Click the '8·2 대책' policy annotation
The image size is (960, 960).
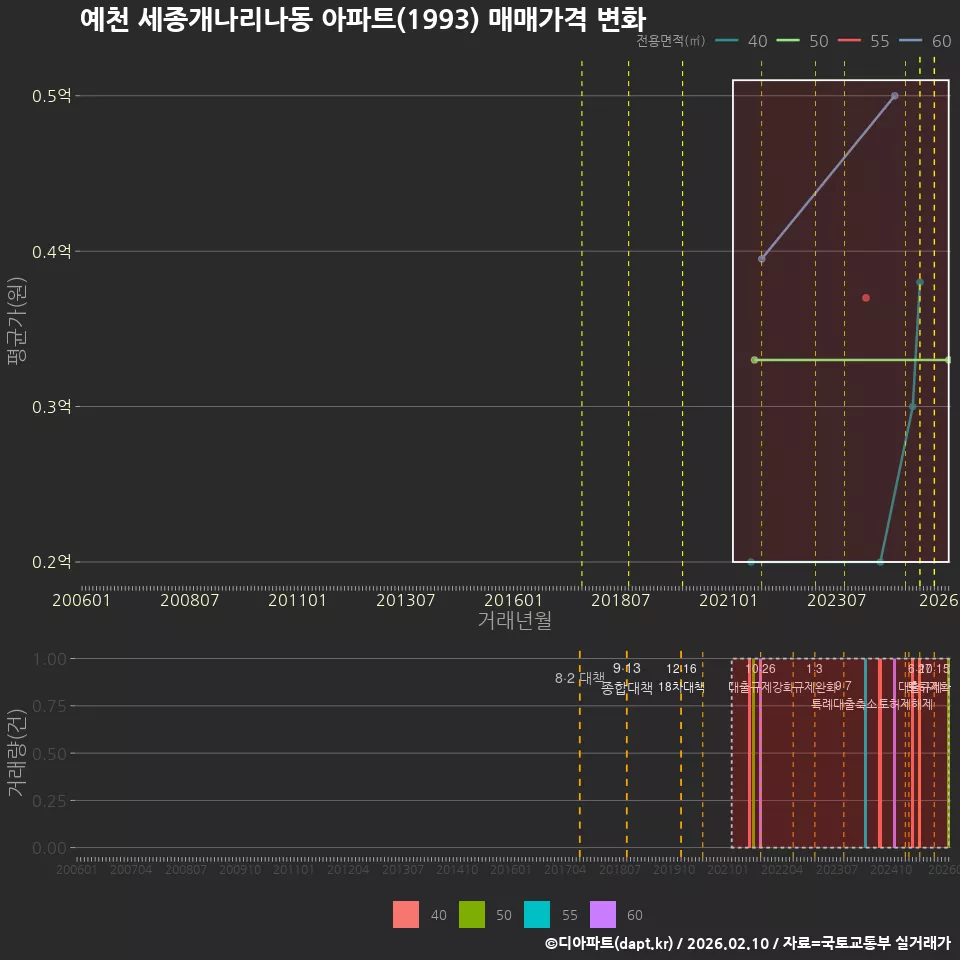(580, 678)
